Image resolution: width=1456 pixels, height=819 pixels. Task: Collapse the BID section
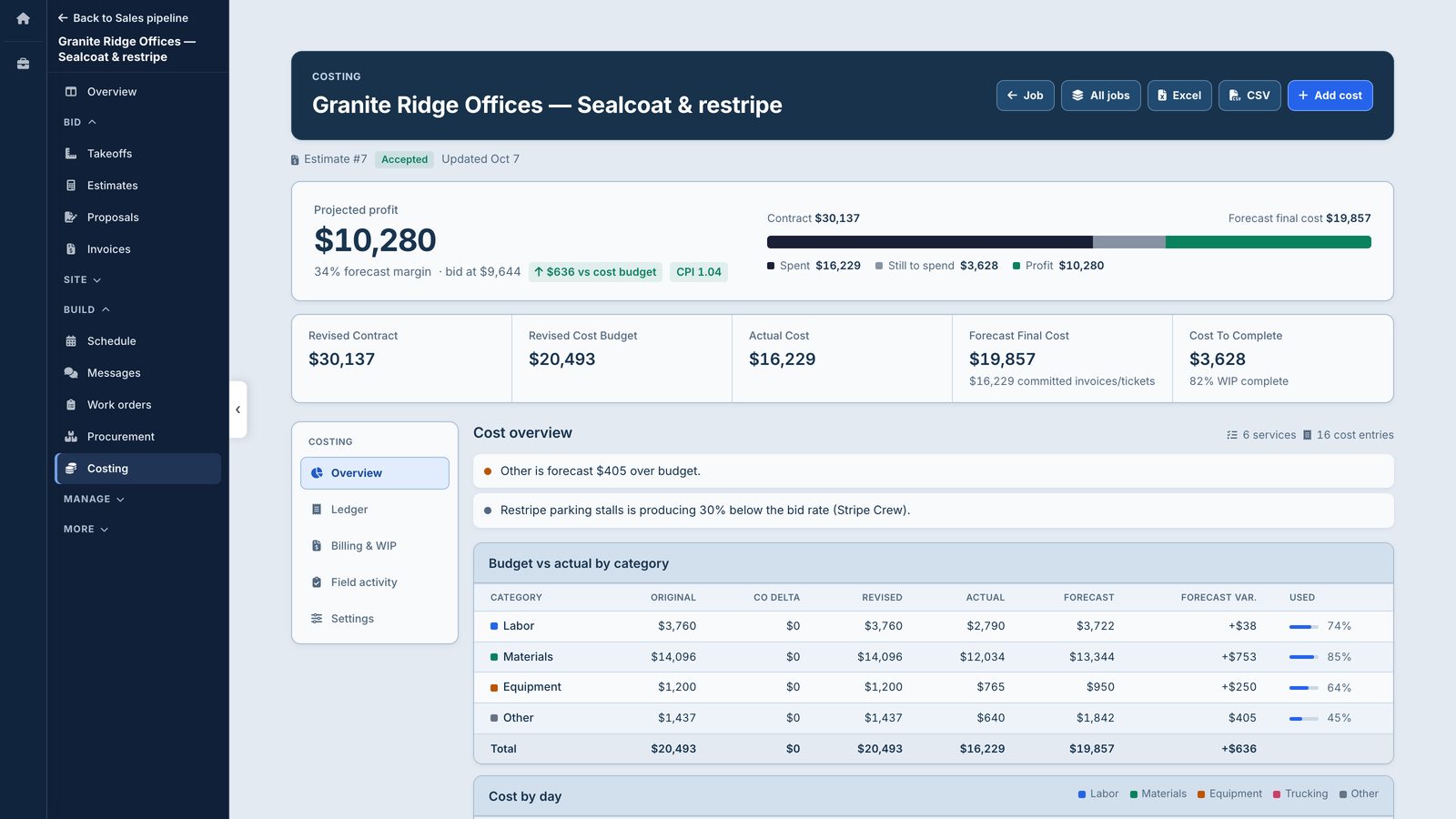click(80, 122)
